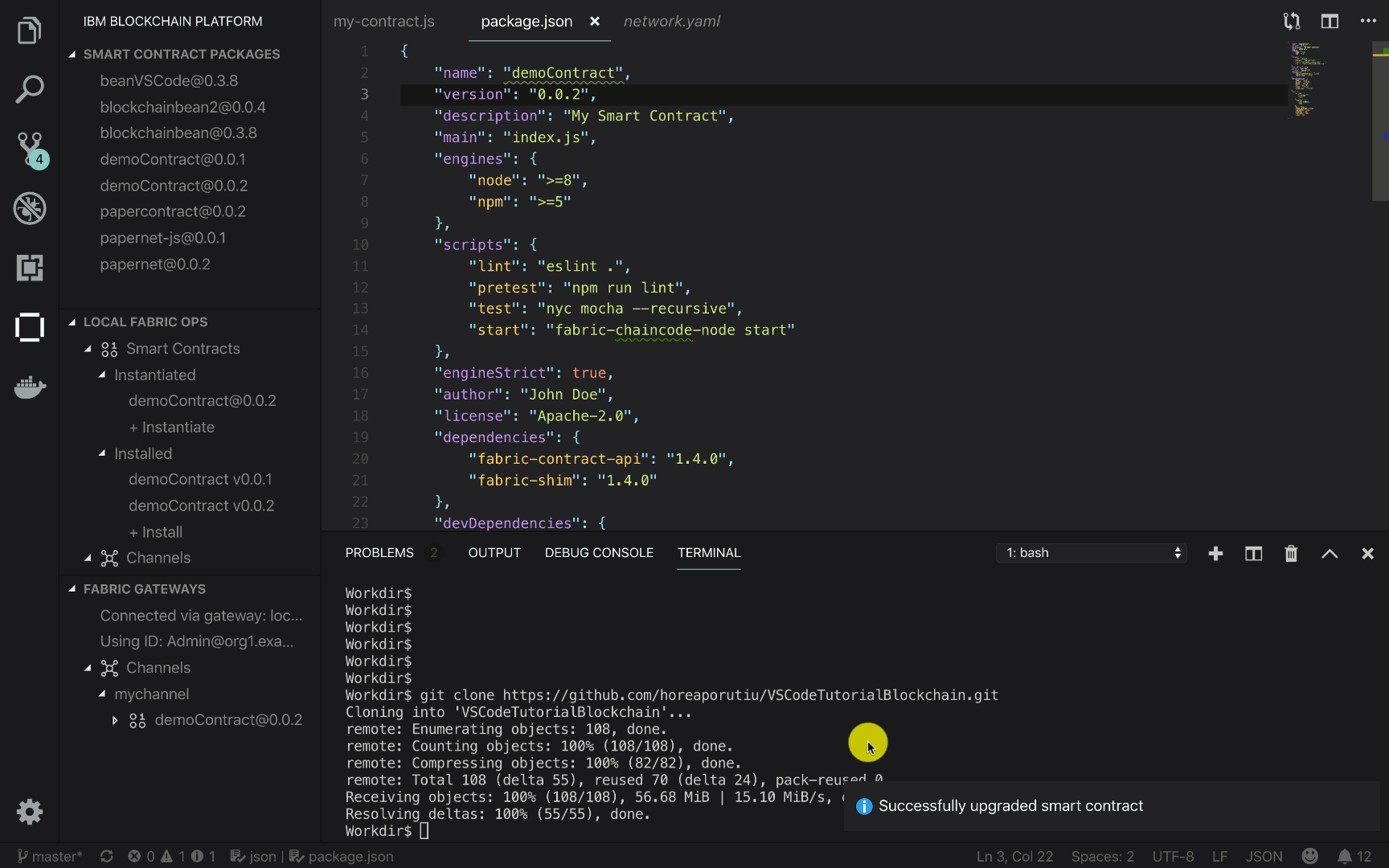1389x868 pixels.
Task: Go to line via 'Ln 3, Col 22'
Action: click(x=1014, y=856)
